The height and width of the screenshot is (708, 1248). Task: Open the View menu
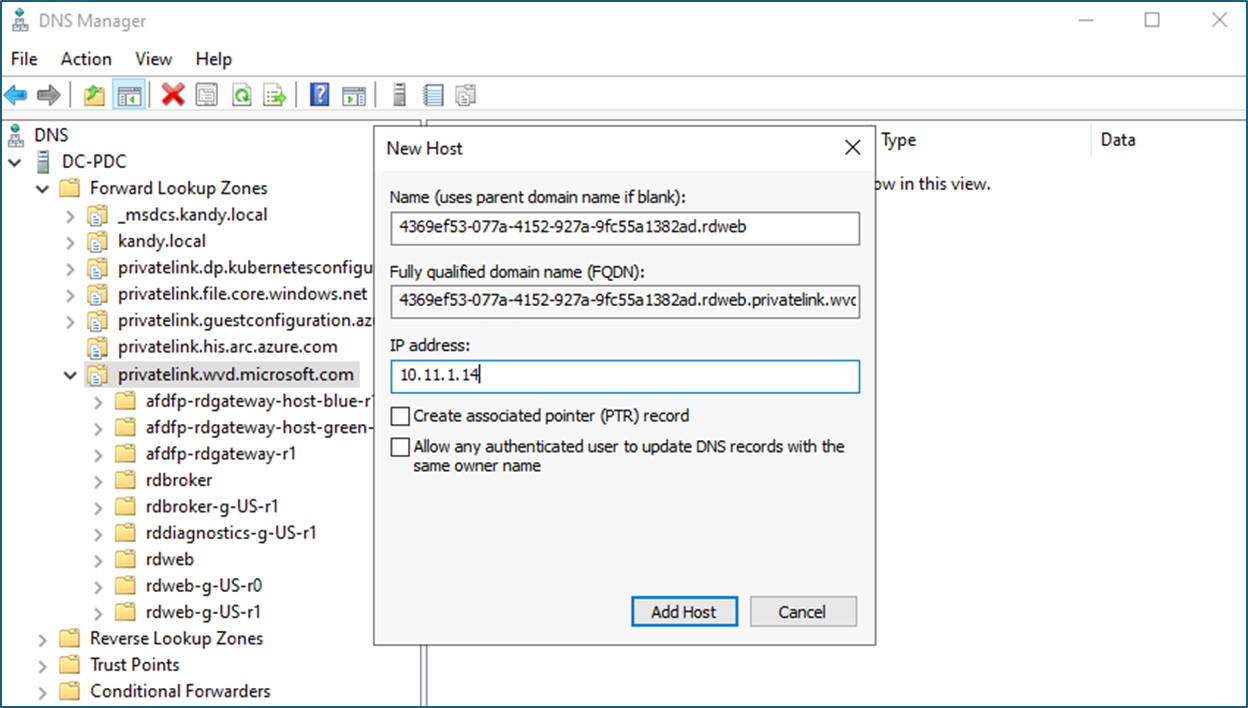154,59
